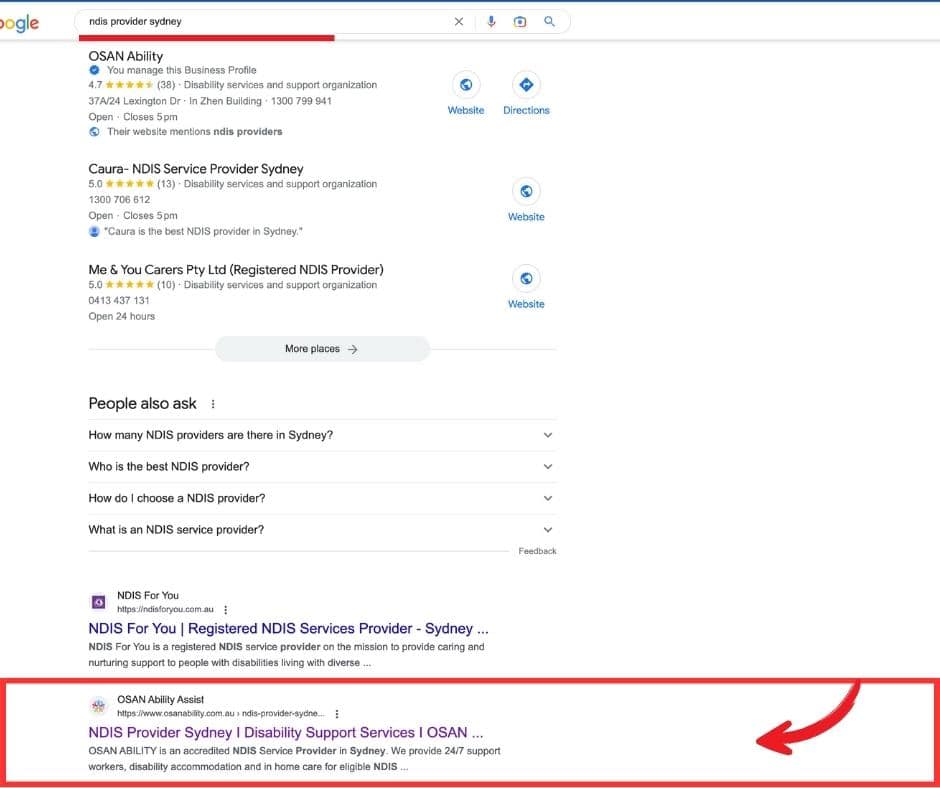Image resolution: width=940 pixels, height=788 pixels.
Task: Expand 'What is an NDIS service provider?'
Action: pyautogui.click(x=547, y=529)
